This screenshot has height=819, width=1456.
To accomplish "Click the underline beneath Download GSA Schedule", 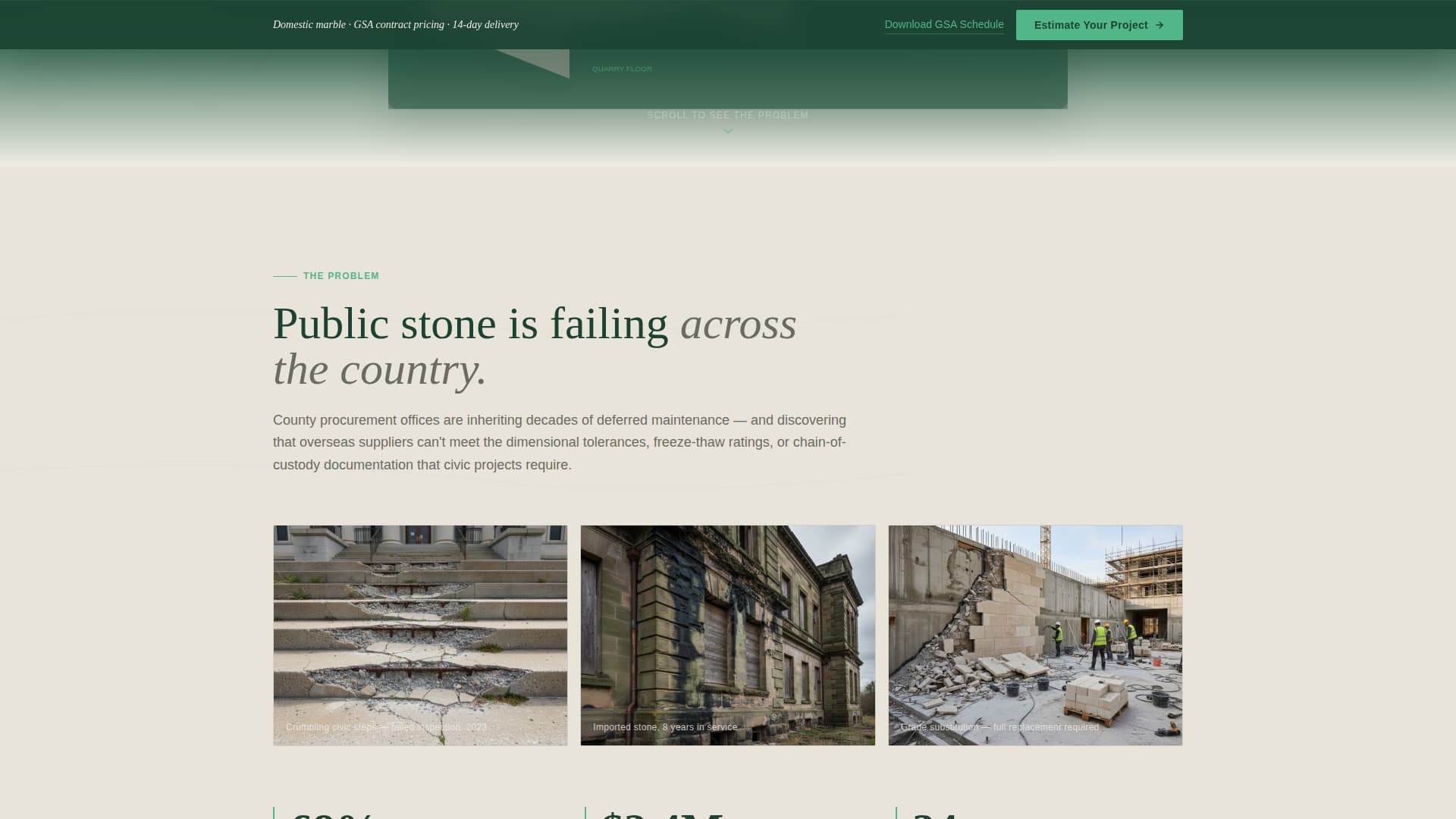I will [944, 33].
